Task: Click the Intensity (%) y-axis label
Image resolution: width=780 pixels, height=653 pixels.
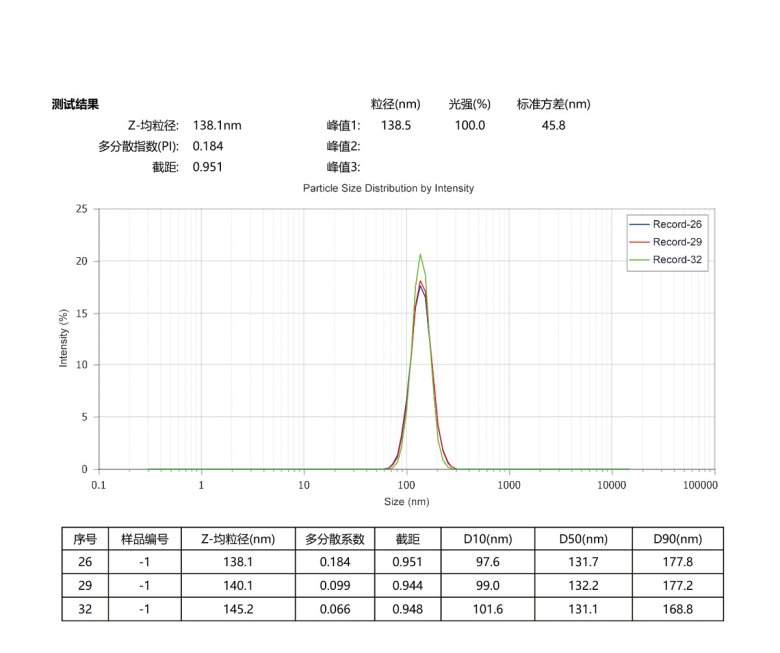Action: 64,339
